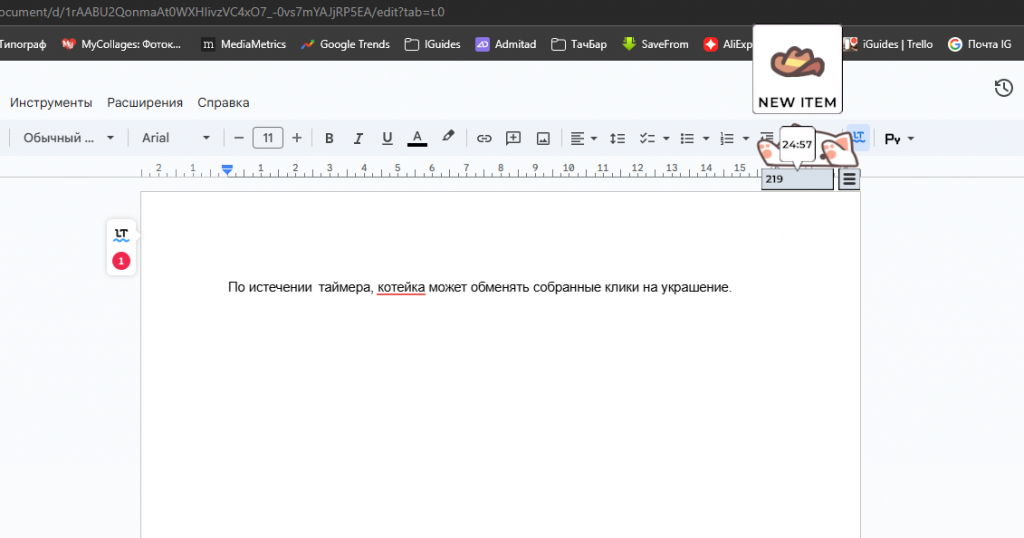Open the iGuides | Trello bookmark

(x=888, y=44)
